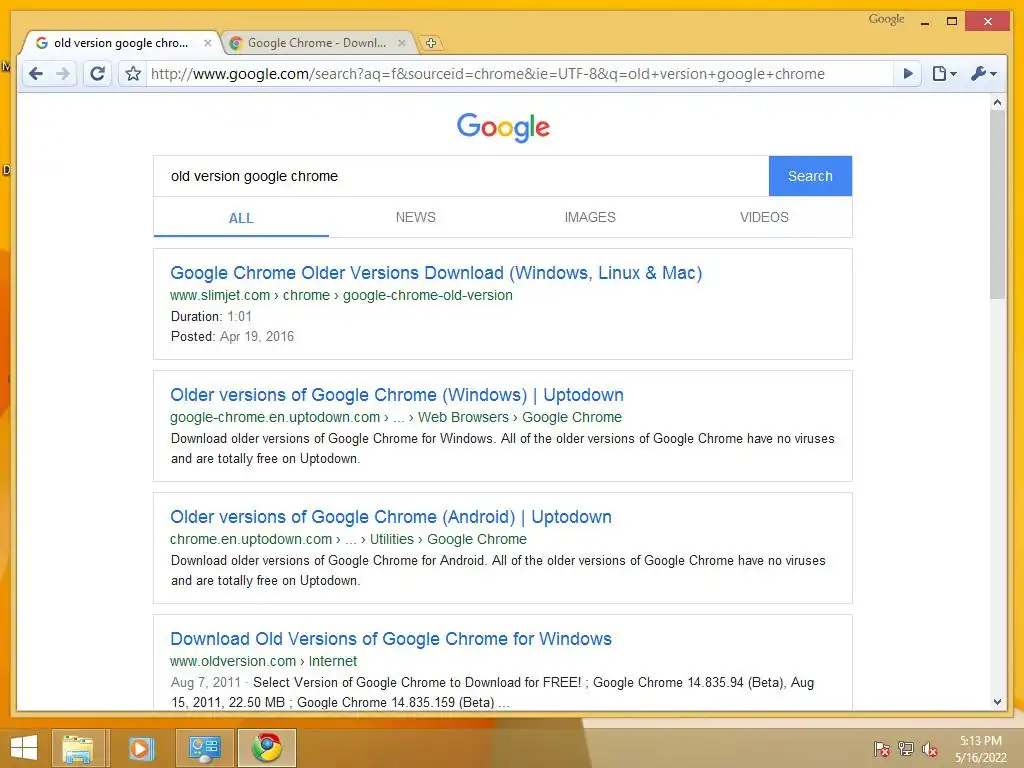
Task: Open the Control Panel taskbar icon
Action: [x=204, y=748]
